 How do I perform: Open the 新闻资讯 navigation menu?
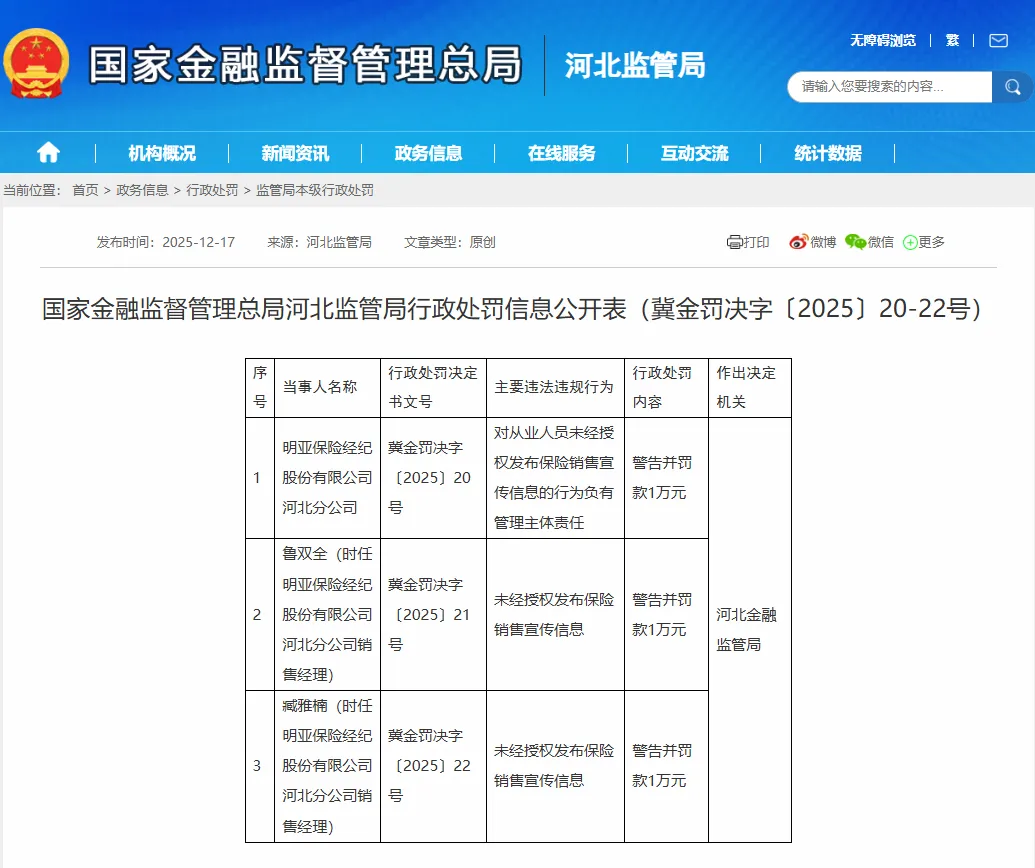(x=297, y=151)
